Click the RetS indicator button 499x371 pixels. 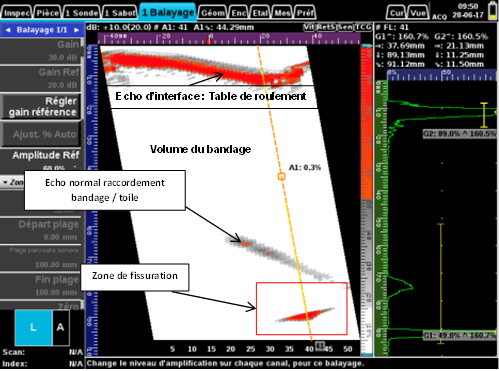(x=325, y=27)
